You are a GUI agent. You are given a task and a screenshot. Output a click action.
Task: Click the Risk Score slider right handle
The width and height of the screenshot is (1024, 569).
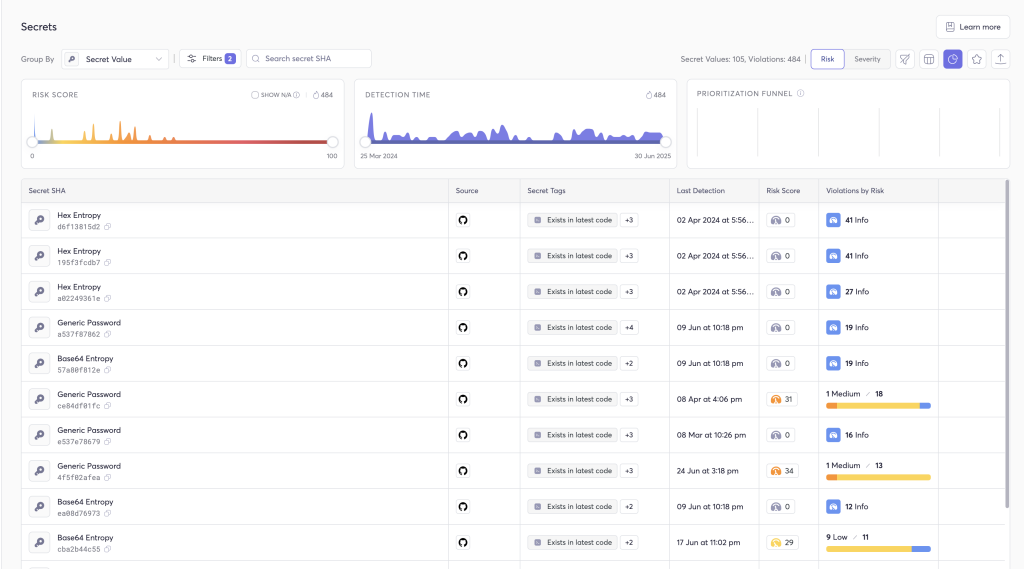(333, 142)
